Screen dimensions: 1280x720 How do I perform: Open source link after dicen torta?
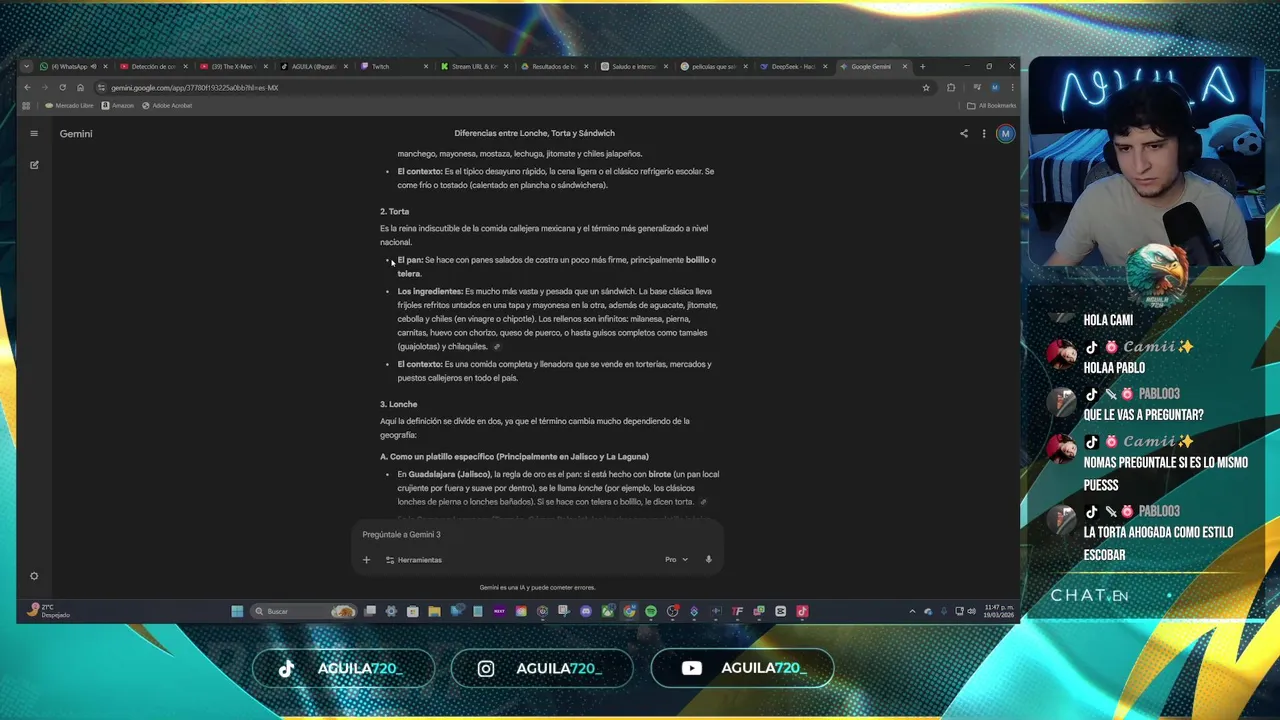tap(703, 502)
